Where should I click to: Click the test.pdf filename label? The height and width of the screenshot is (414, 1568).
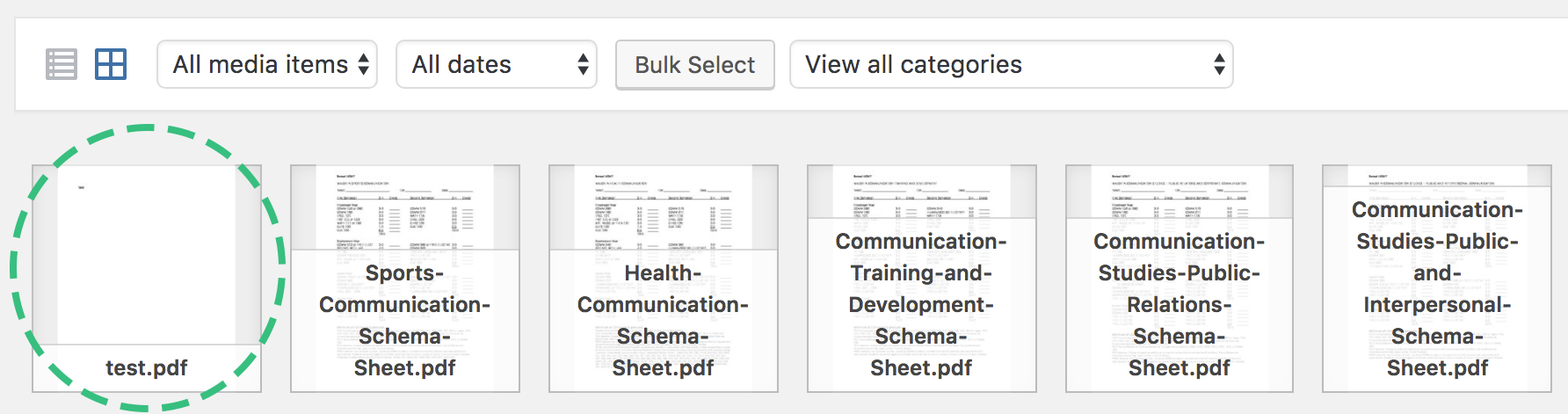click(x=147, y=367)
